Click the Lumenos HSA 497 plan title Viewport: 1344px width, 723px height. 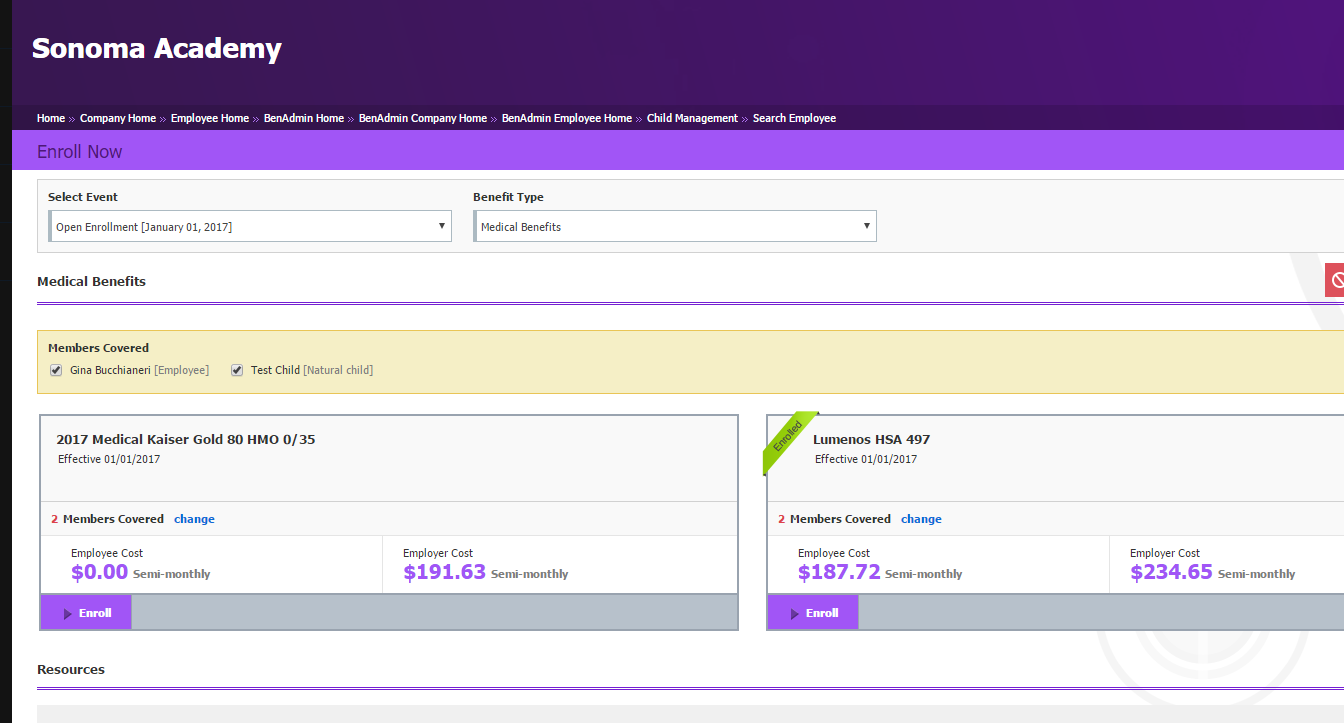pos(872,439)
